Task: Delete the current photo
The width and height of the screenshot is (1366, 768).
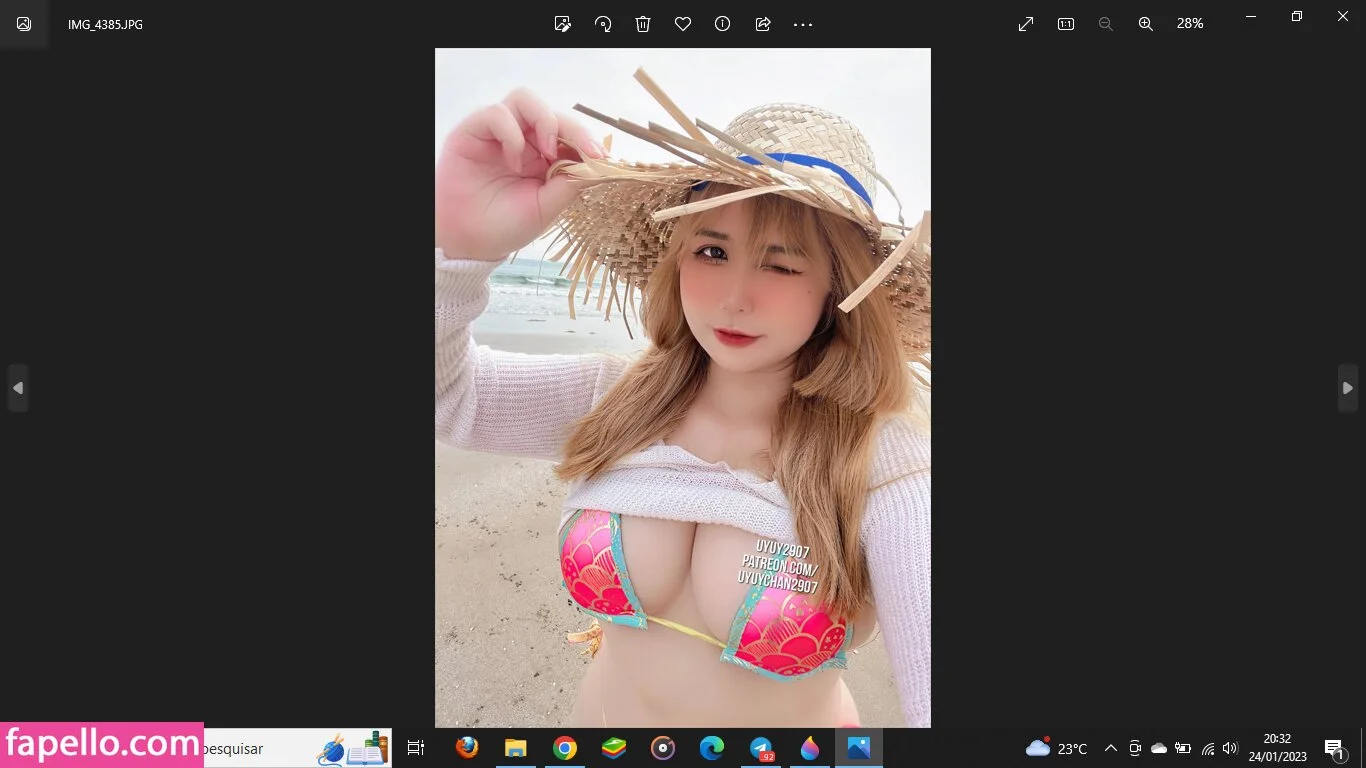Action: coord(643,24)
